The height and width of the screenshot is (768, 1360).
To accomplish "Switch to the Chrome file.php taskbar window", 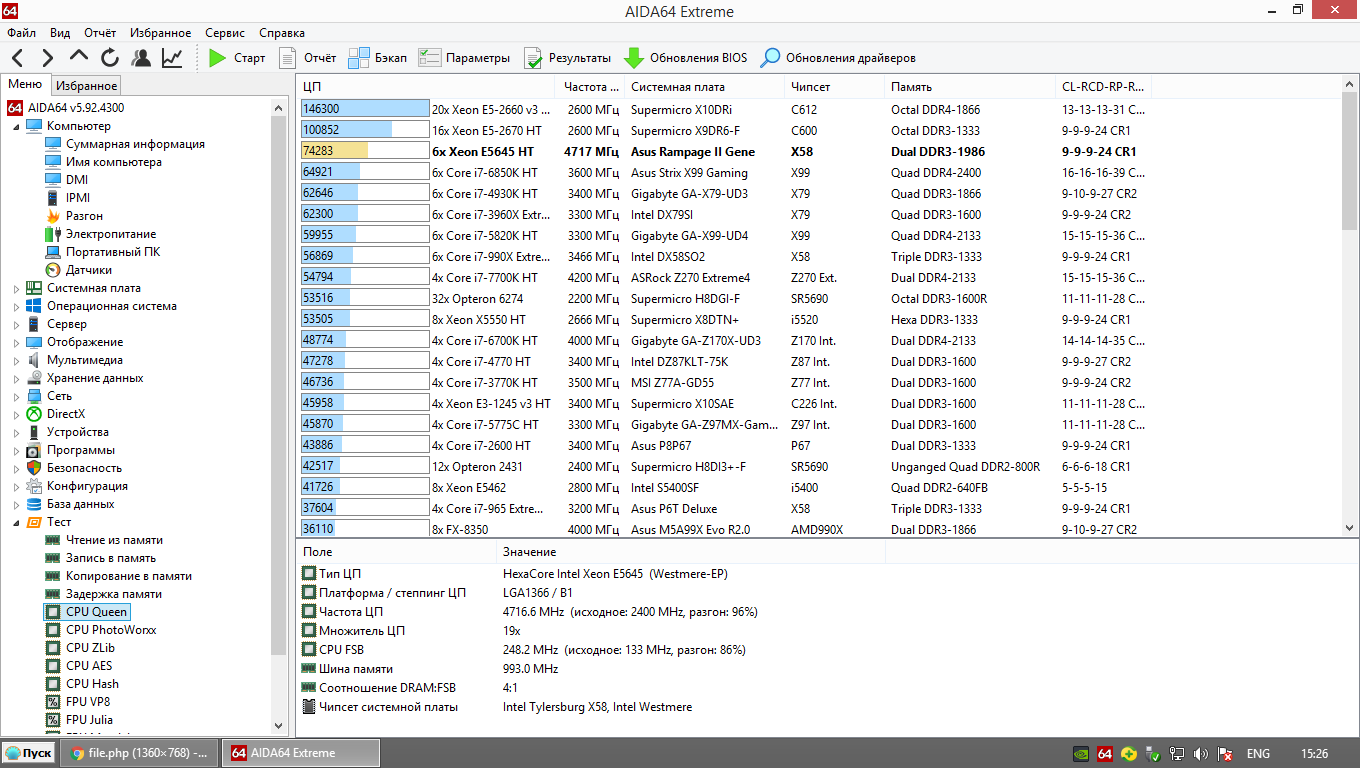I will pos(140,753).
